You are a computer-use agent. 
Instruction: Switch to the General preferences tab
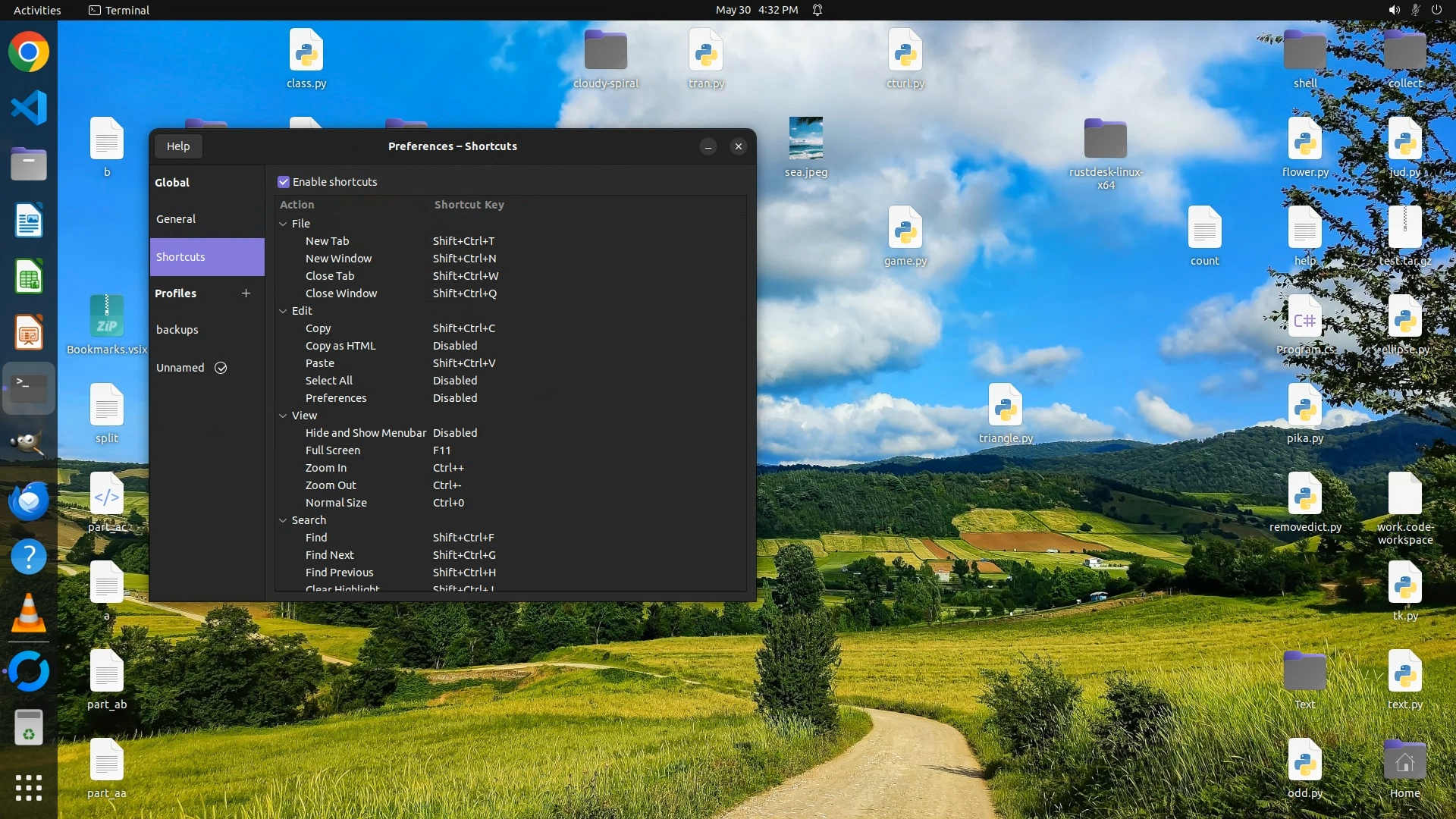coord(176,219)
